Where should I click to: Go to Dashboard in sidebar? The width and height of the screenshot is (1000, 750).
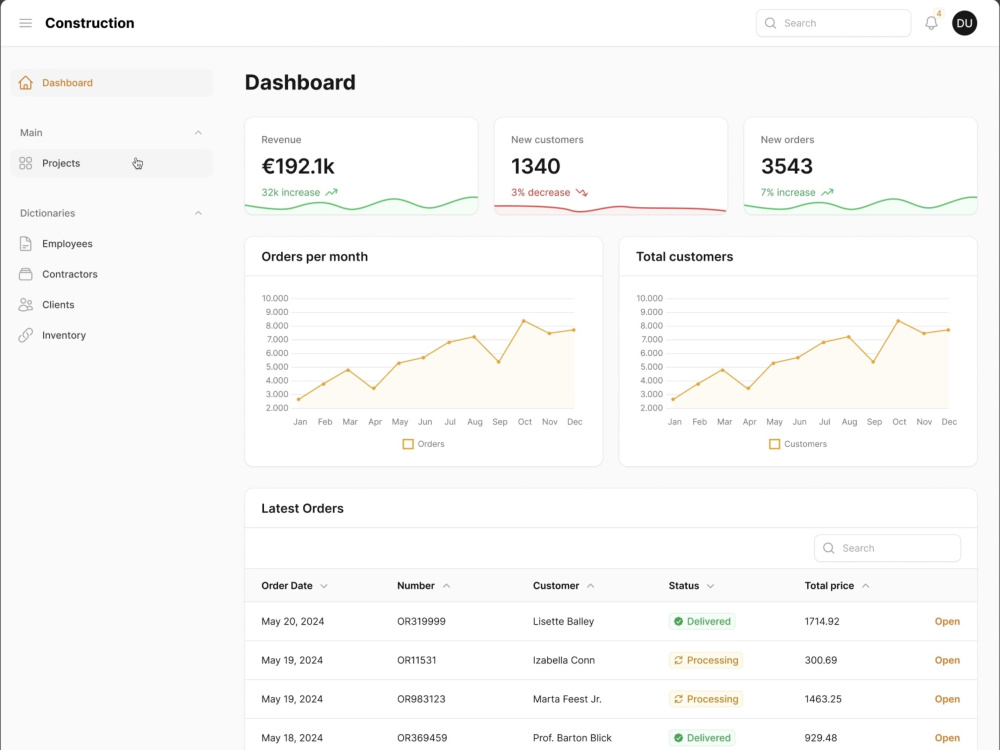coord(112,83)
